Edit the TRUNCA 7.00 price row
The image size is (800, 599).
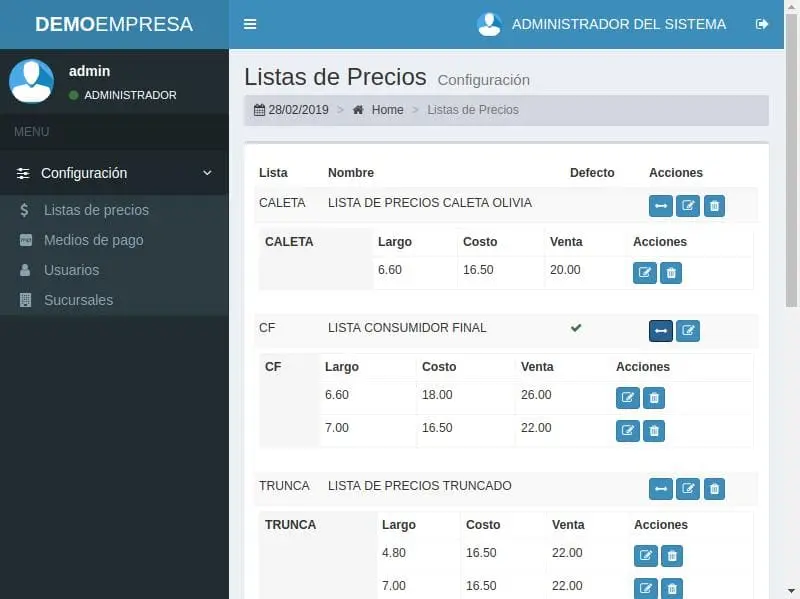click(x=645, y=588)
